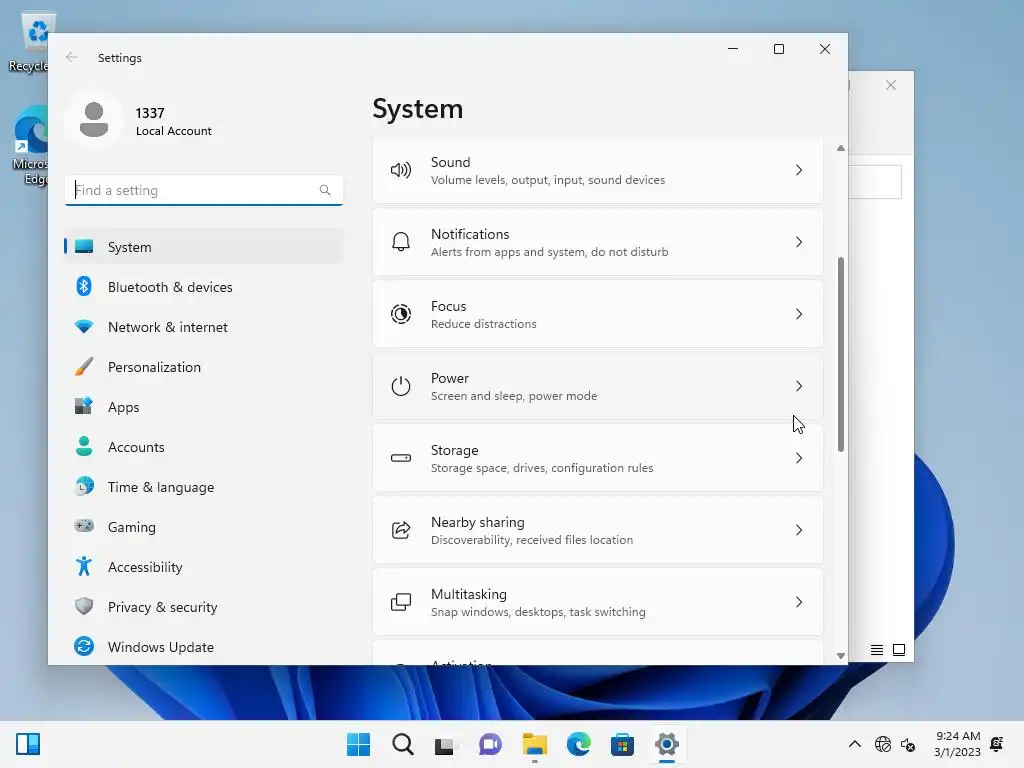Click the Gaming controller icon
Image resolution: width=1024 pixels, height=768 pixels.
[x=84, y=526]
